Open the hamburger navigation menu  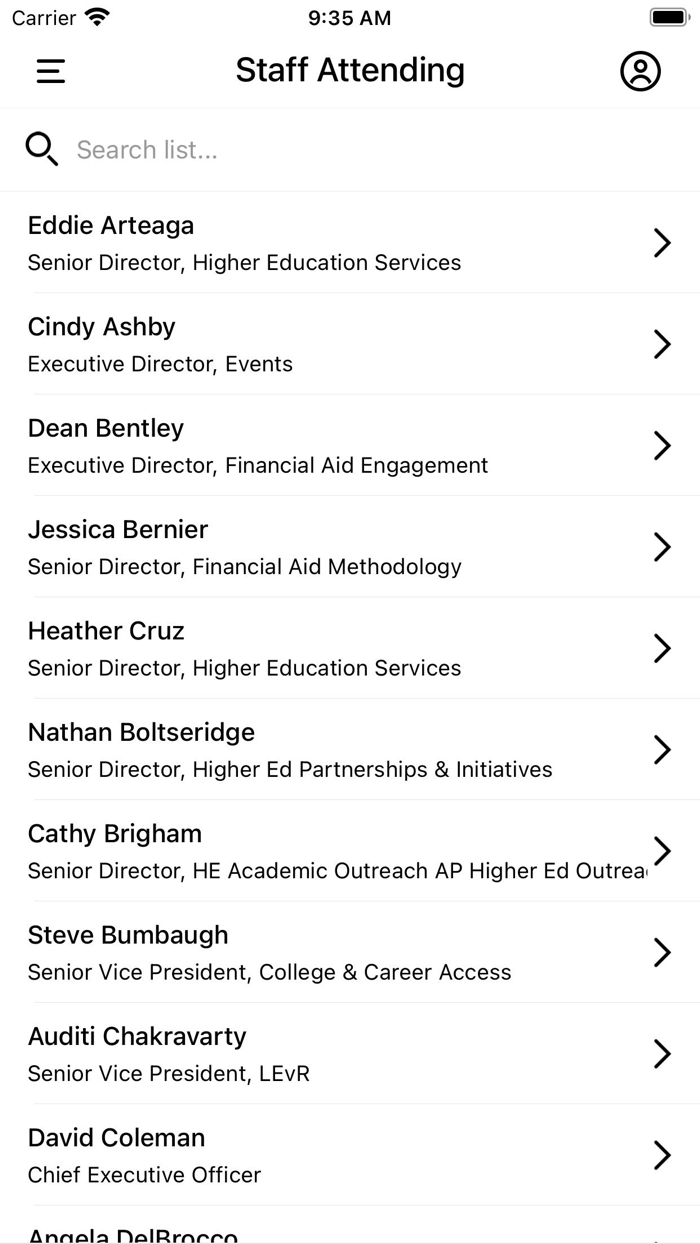coord(50,71)
